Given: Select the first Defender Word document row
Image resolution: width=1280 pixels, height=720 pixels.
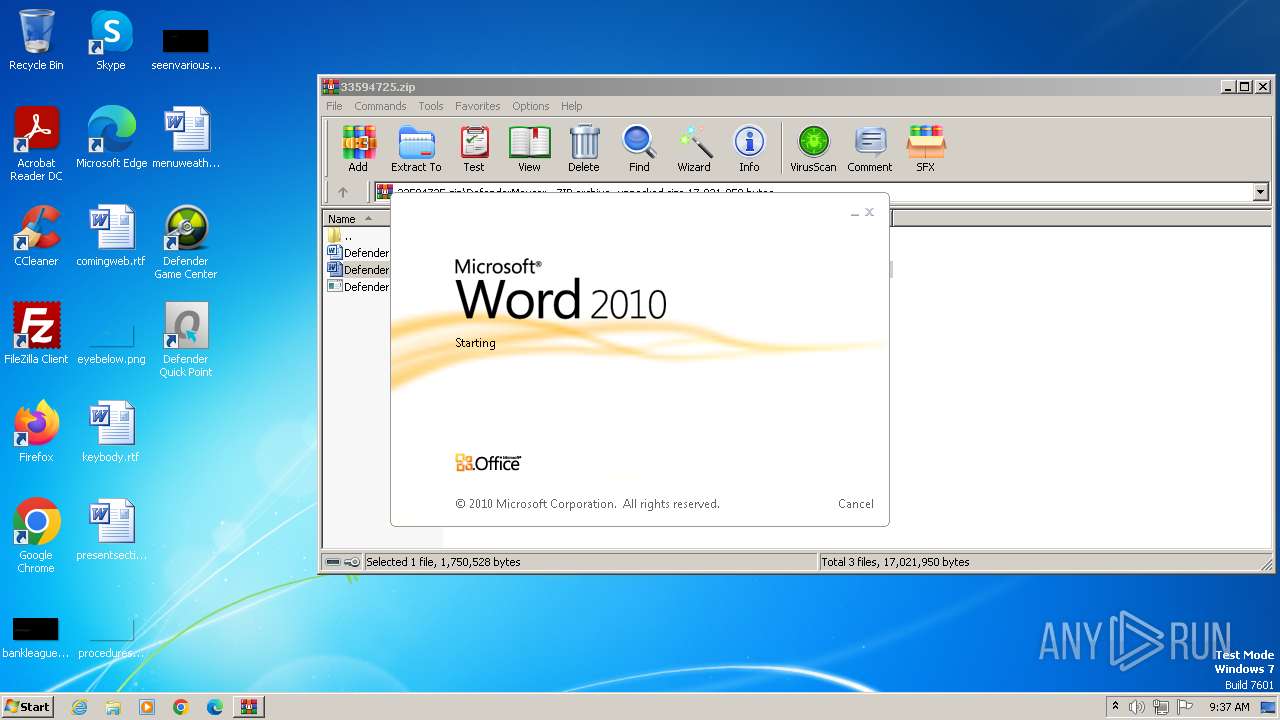Looking at the screenshot, I should pos(358,253).
